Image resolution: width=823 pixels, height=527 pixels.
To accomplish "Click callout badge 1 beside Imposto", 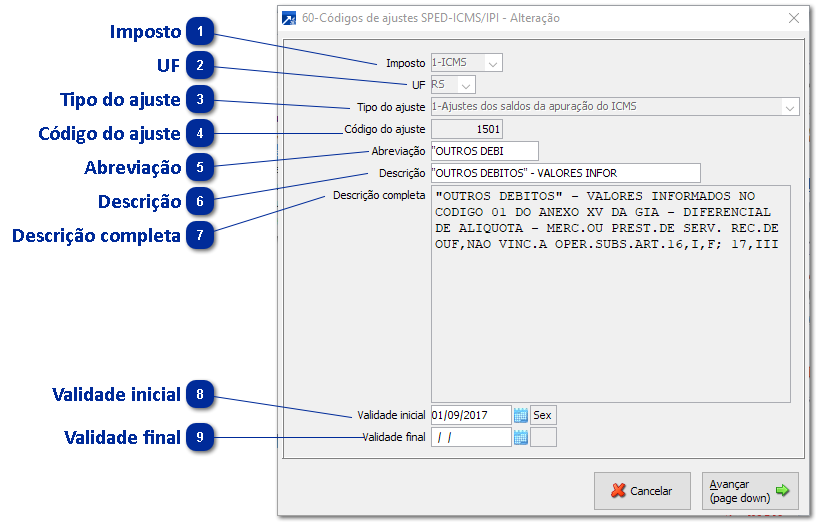I will point(200,32).
